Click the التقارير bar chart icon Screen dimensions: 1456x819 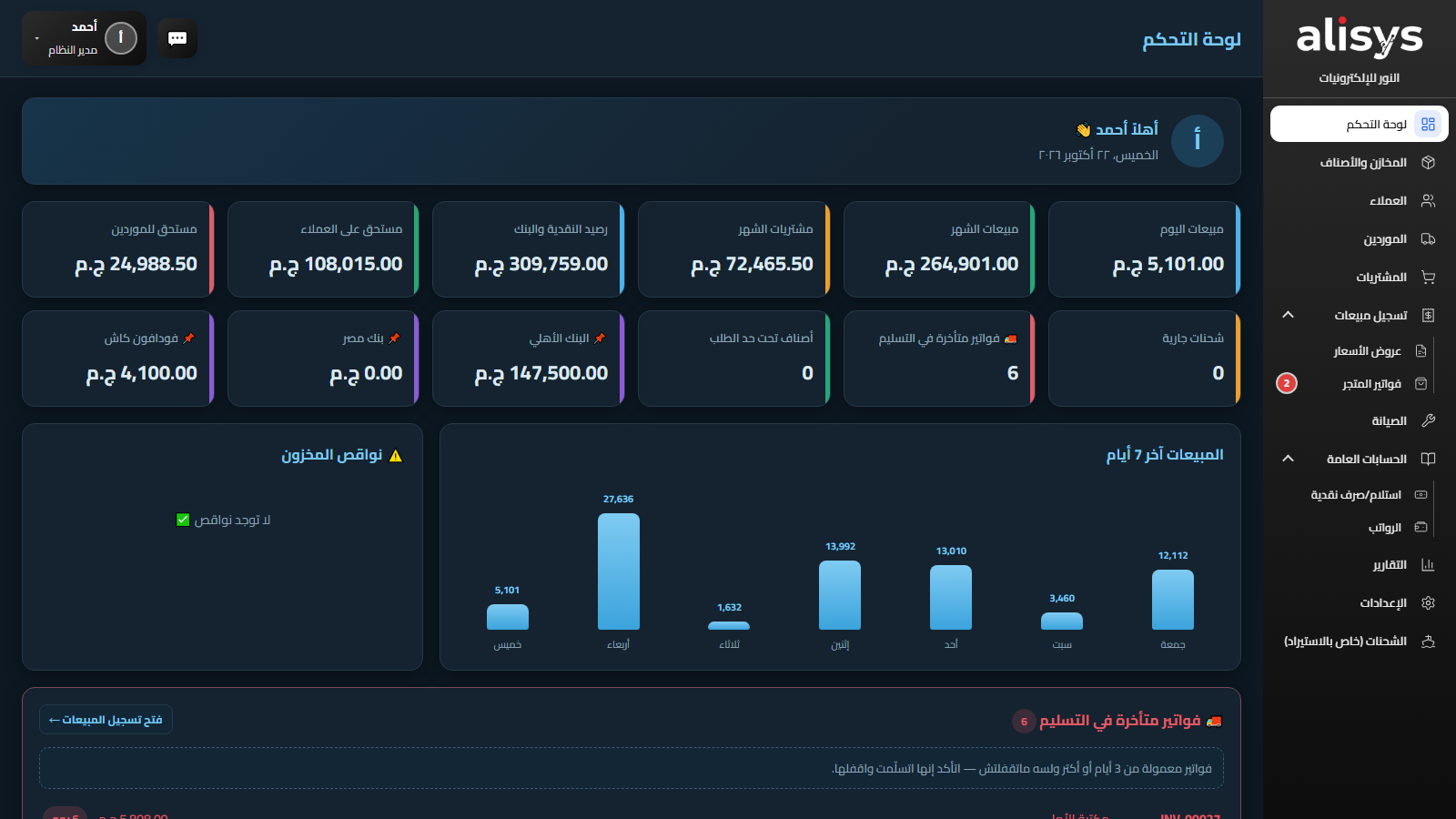pos(1428,564)
